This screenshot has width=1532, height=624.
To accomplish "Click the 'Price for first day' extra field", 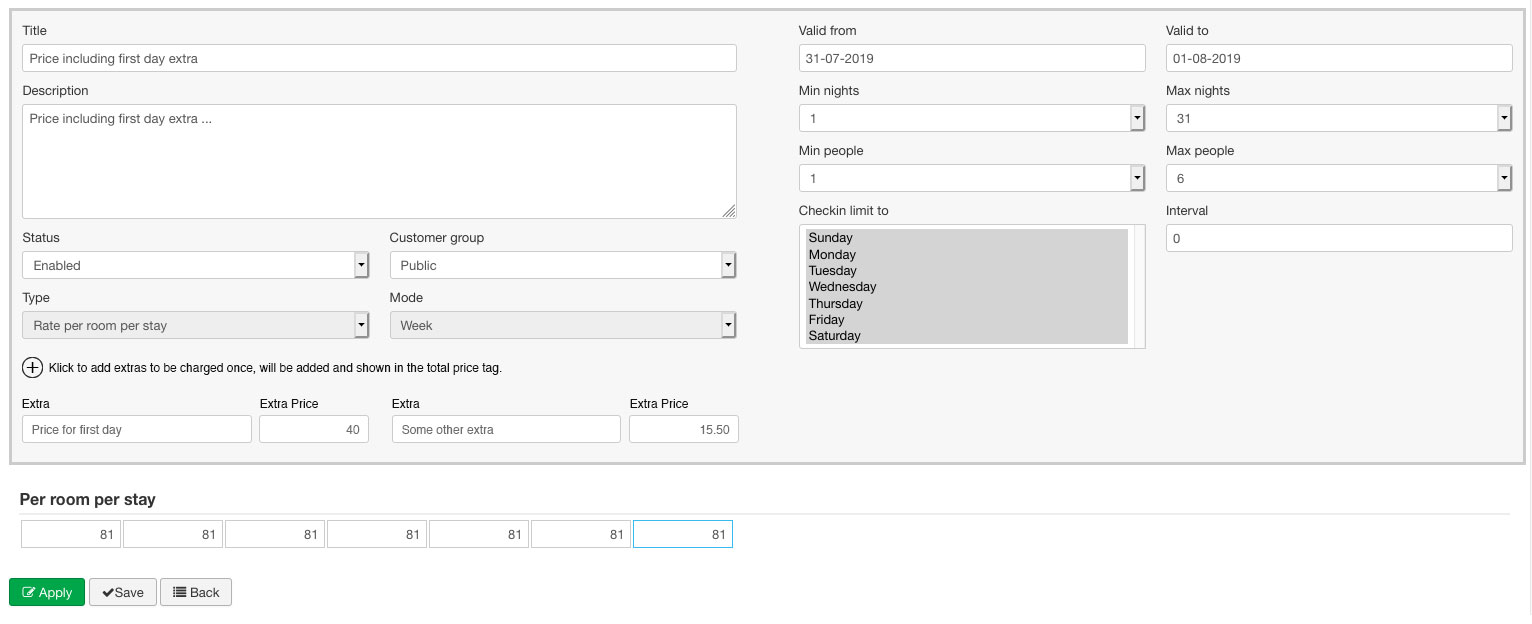I will 136,429.
